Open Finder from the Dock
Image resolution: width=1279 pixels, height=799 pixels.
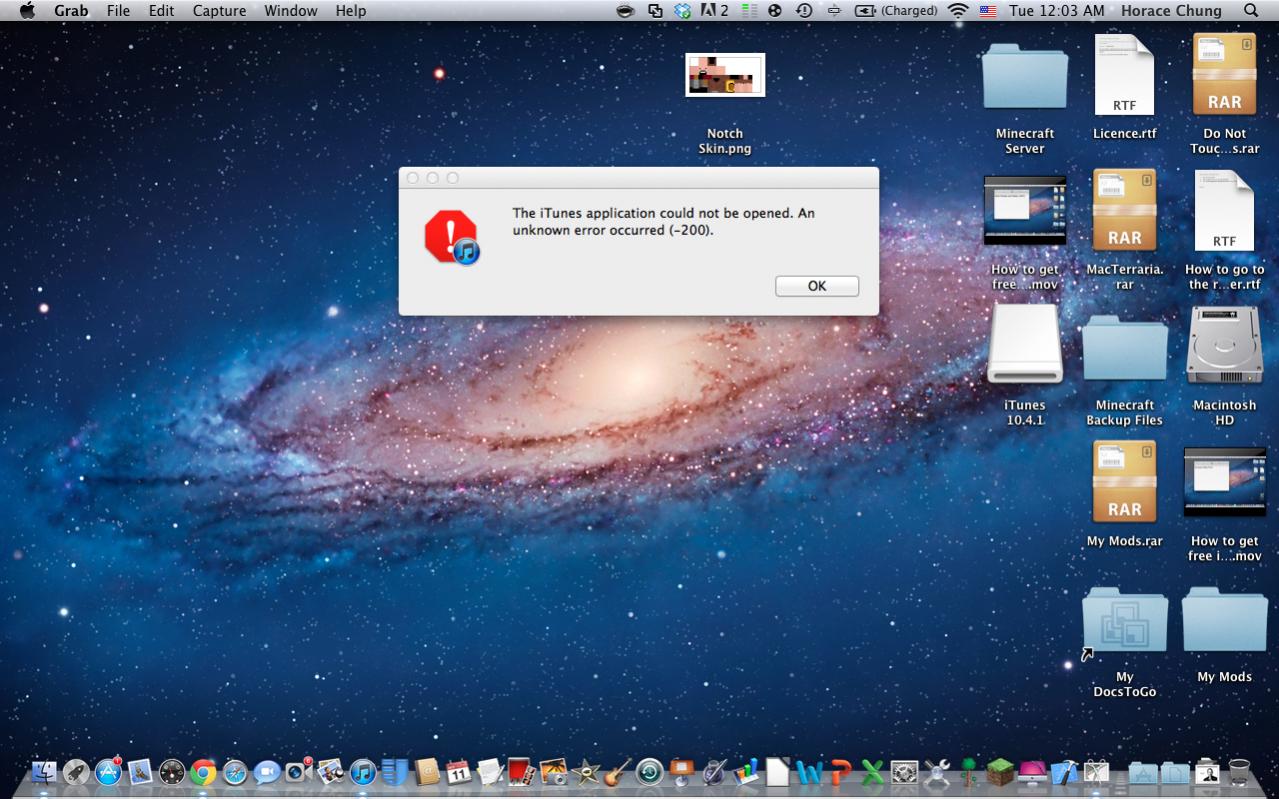44,772
